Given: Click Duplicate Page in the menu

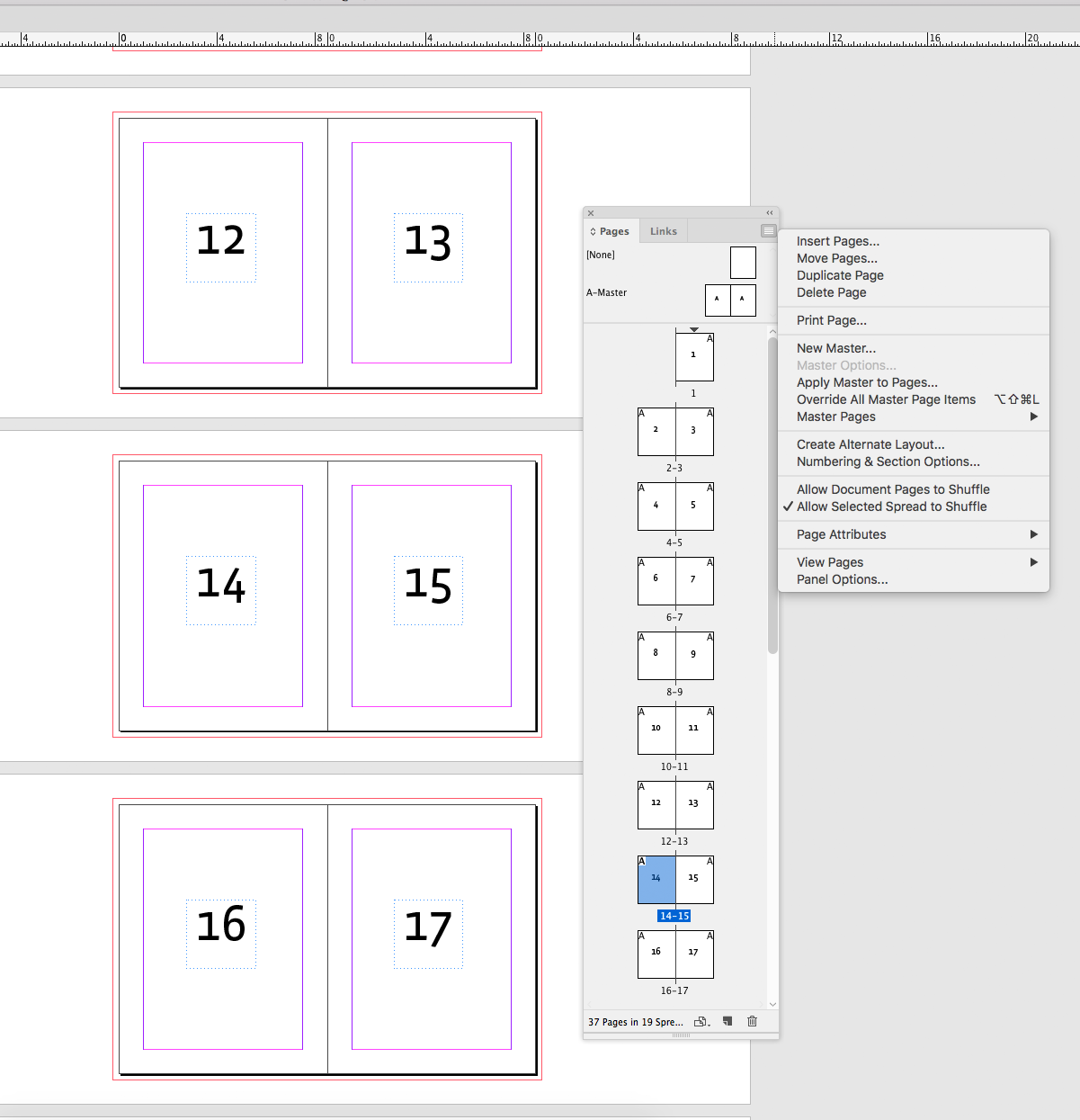Looking at the screenshot, I should tap(839, 275).
